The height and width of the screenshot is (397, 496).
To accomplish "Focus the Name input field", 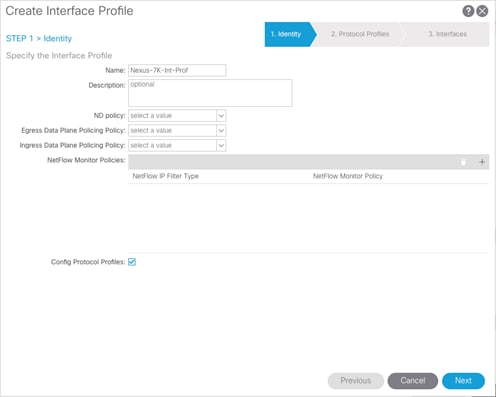I will click(177, 70).
